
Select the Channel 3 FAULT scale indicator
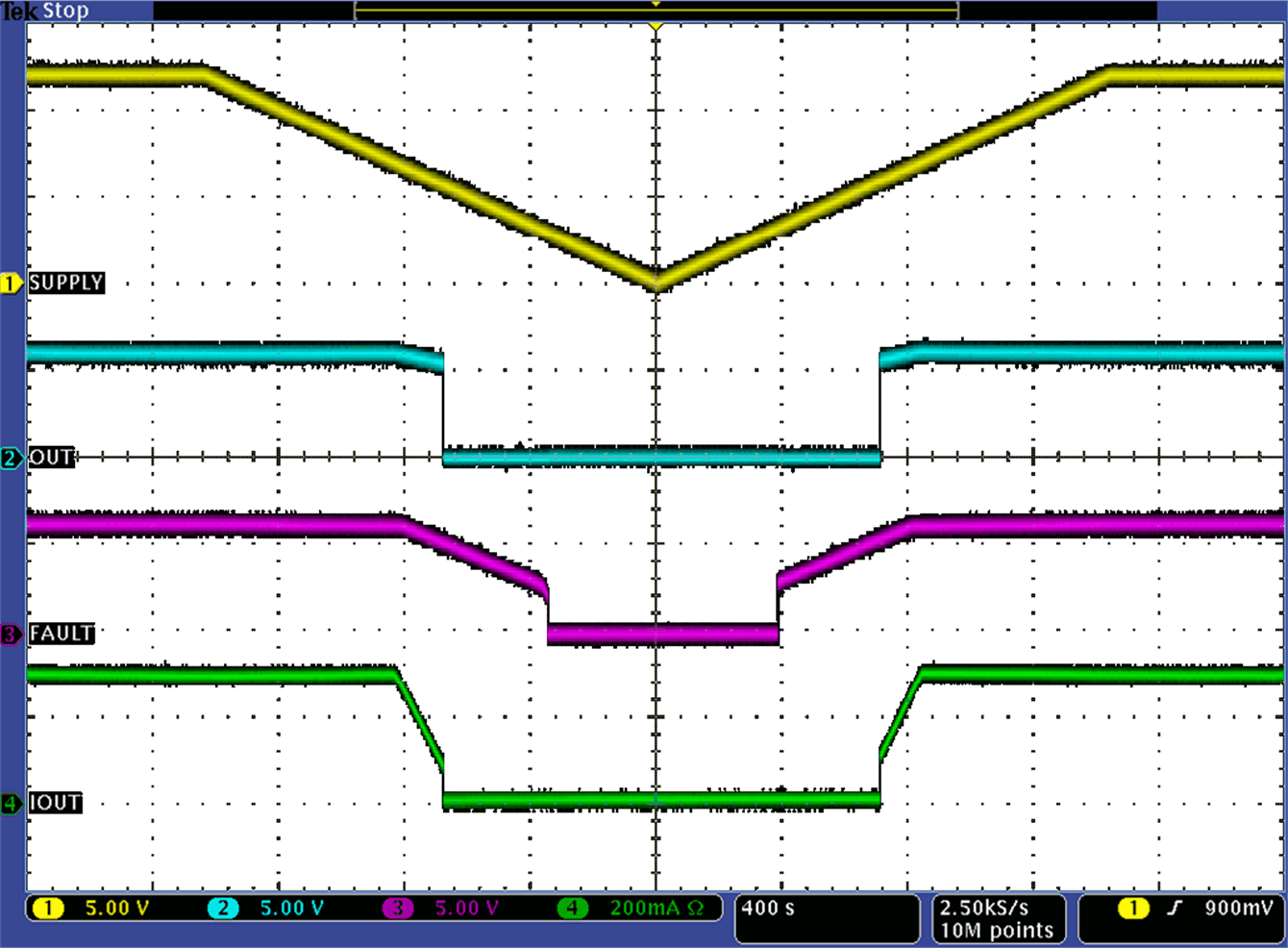(448, 908)
